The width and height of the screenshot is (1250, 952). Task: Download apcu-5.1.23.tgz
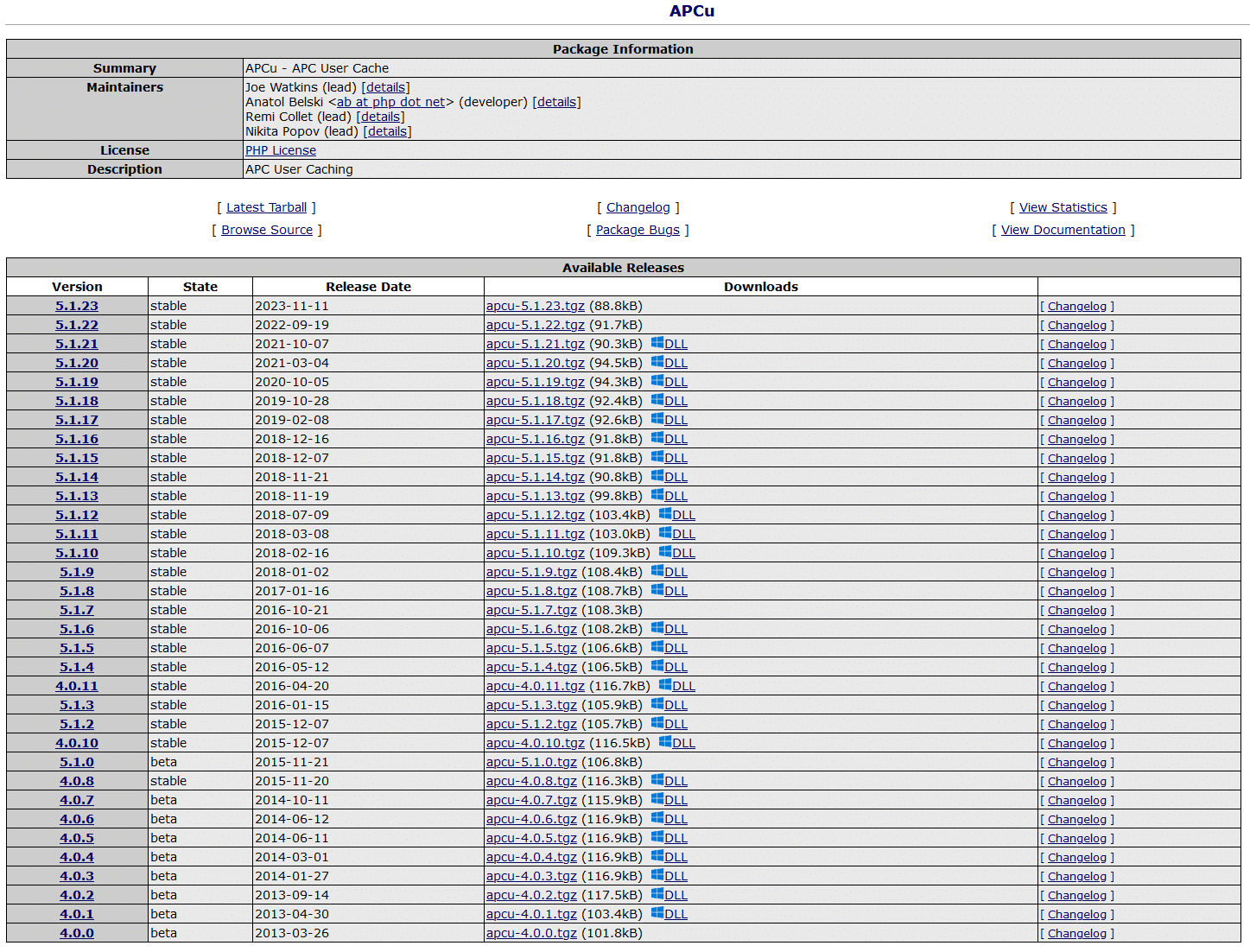(x=536, y=306)
